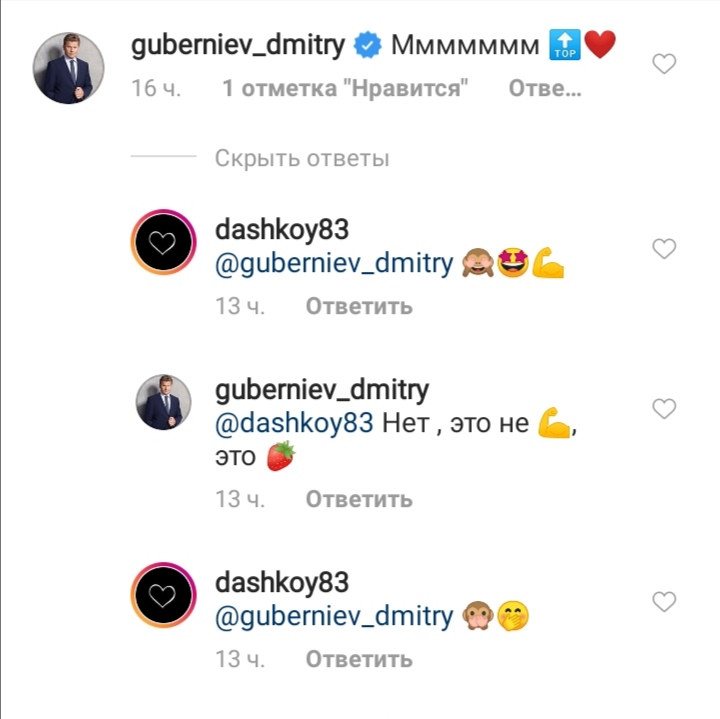Image resolution: width=720 pixels, height=719 pixels.
Task: Like dashkoy83's first reply with heart icon
Action: [x=664, y=248]
